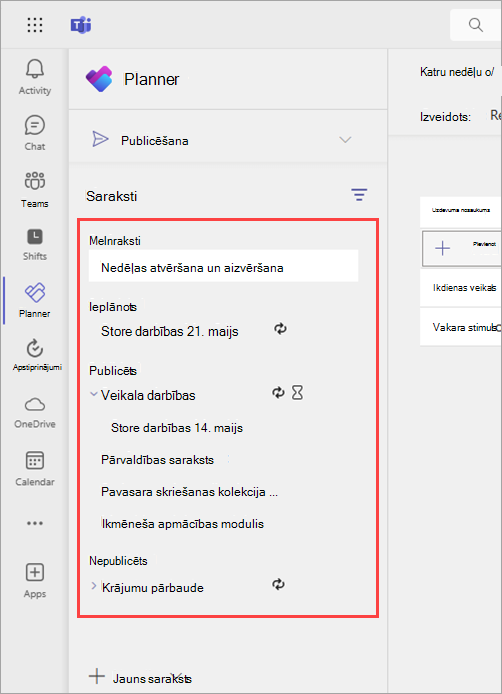Open Pavasara skriešanas kolekcija list
Image resolution: width=502 pixels, height=694 pixels.
point(189,492)
